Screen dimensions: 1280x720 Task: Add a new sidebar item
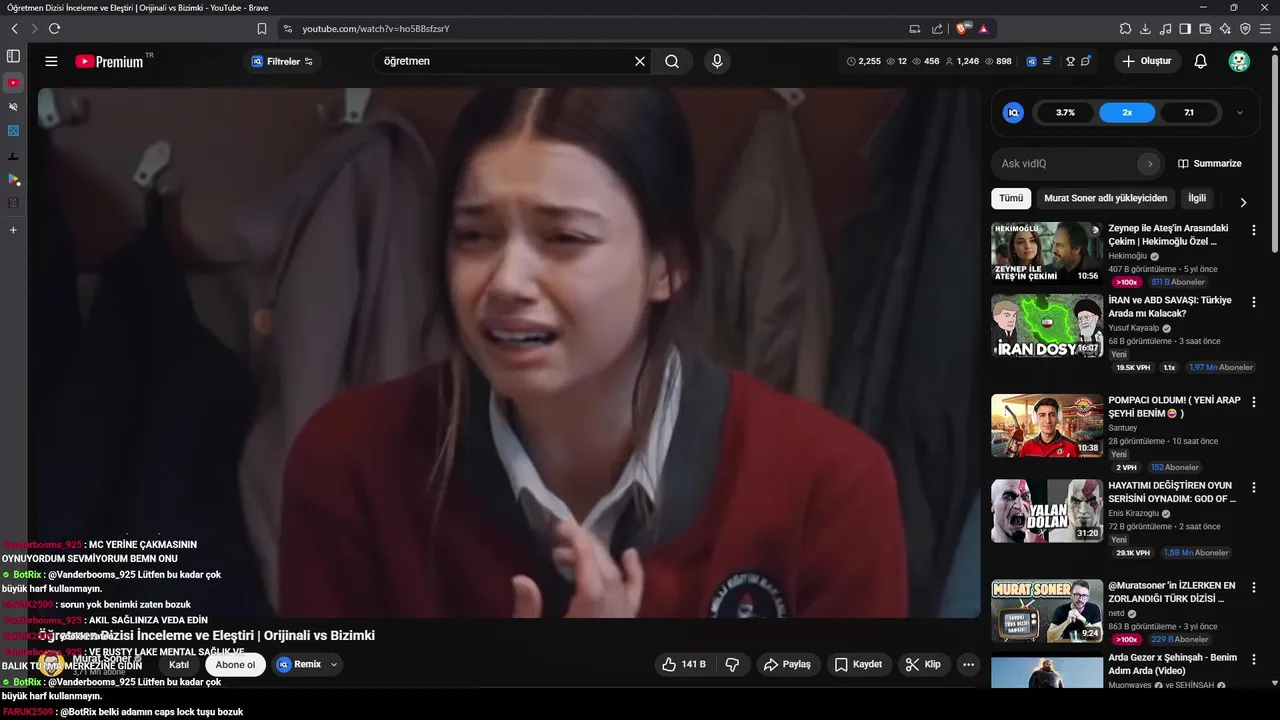coord(13,230)
